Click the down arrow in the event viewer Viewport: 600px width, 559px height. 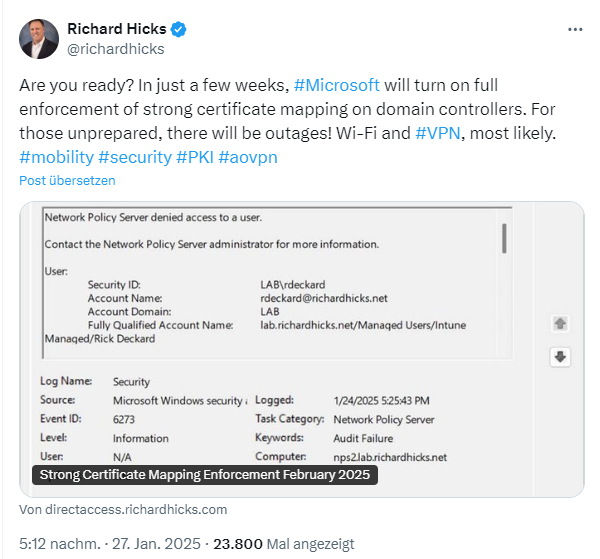[x=560, y=357]
